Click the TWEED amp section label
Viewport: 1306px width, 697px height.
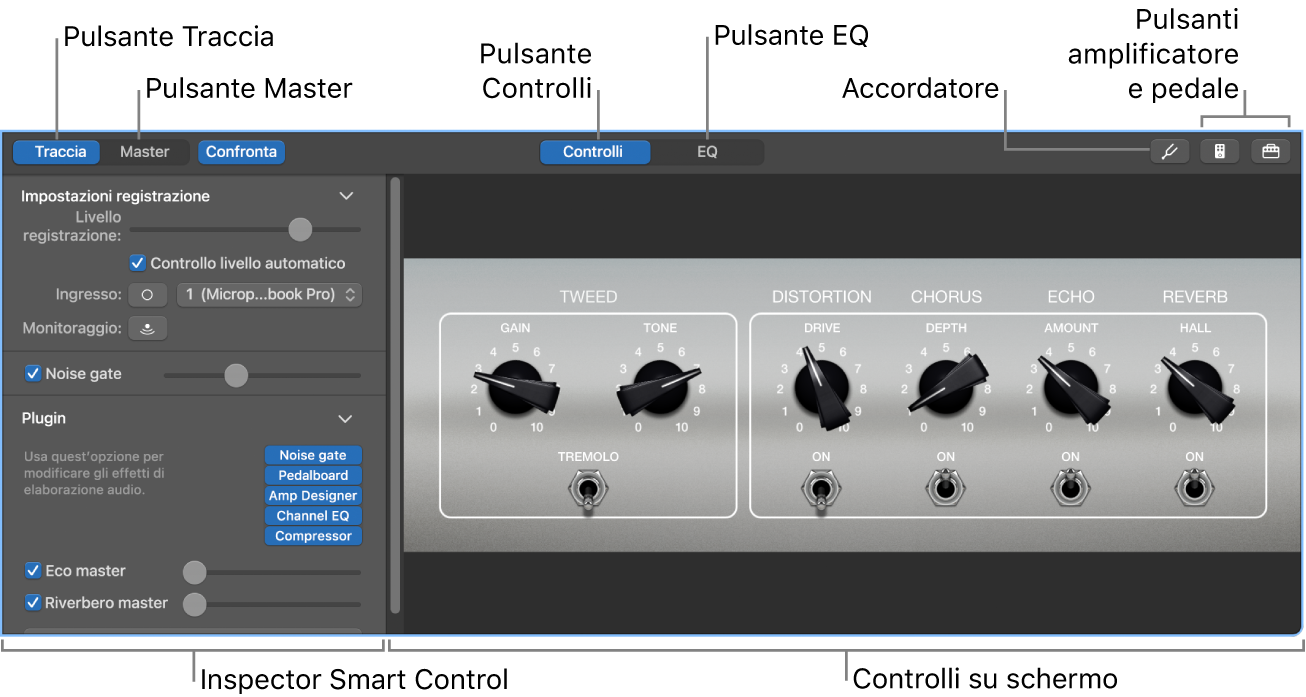(x=588, y=297)
